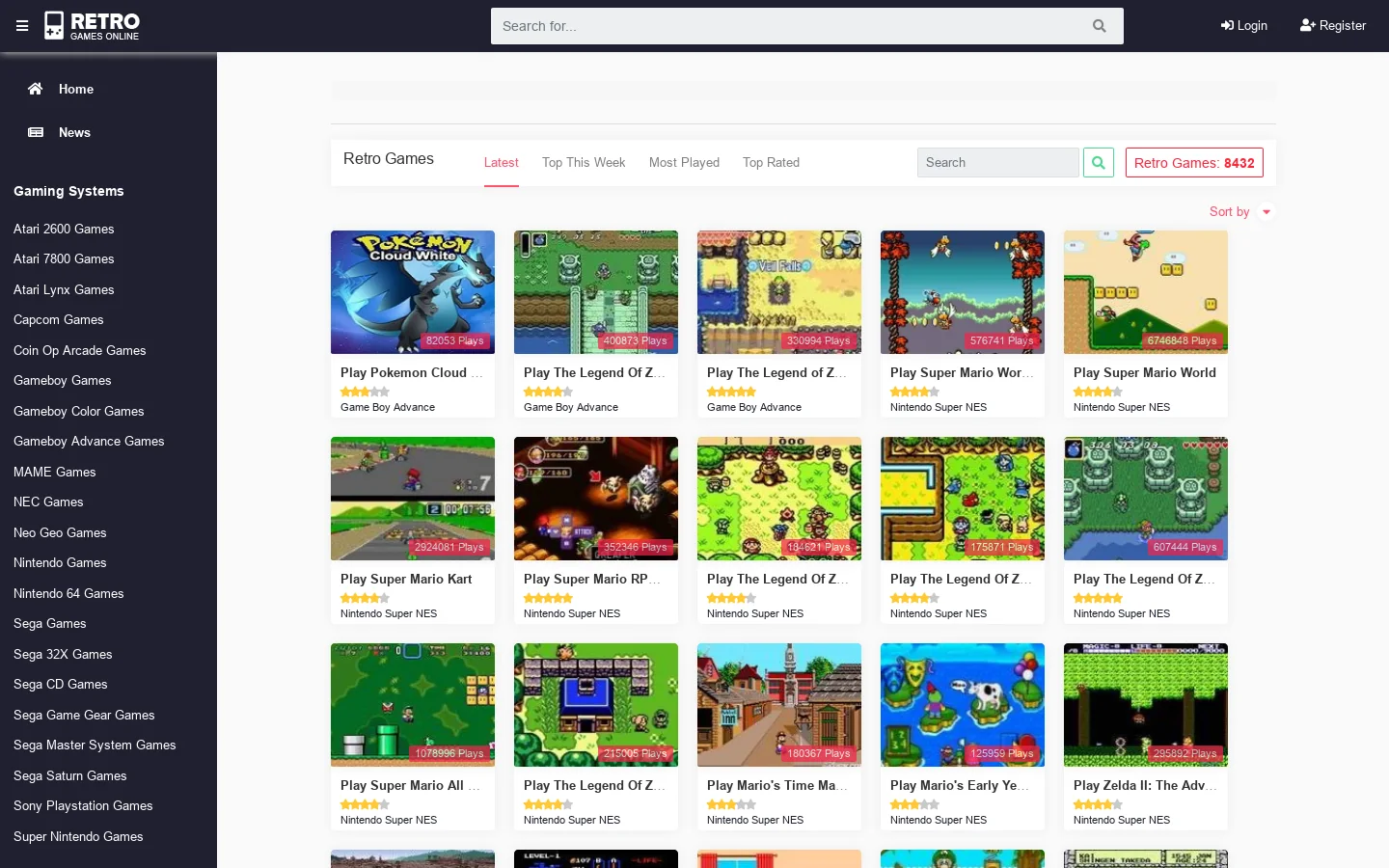The height and width of the screenshot is (868, 1389).
Task: Open Sega Master System Games category
Action: [95, 745]
